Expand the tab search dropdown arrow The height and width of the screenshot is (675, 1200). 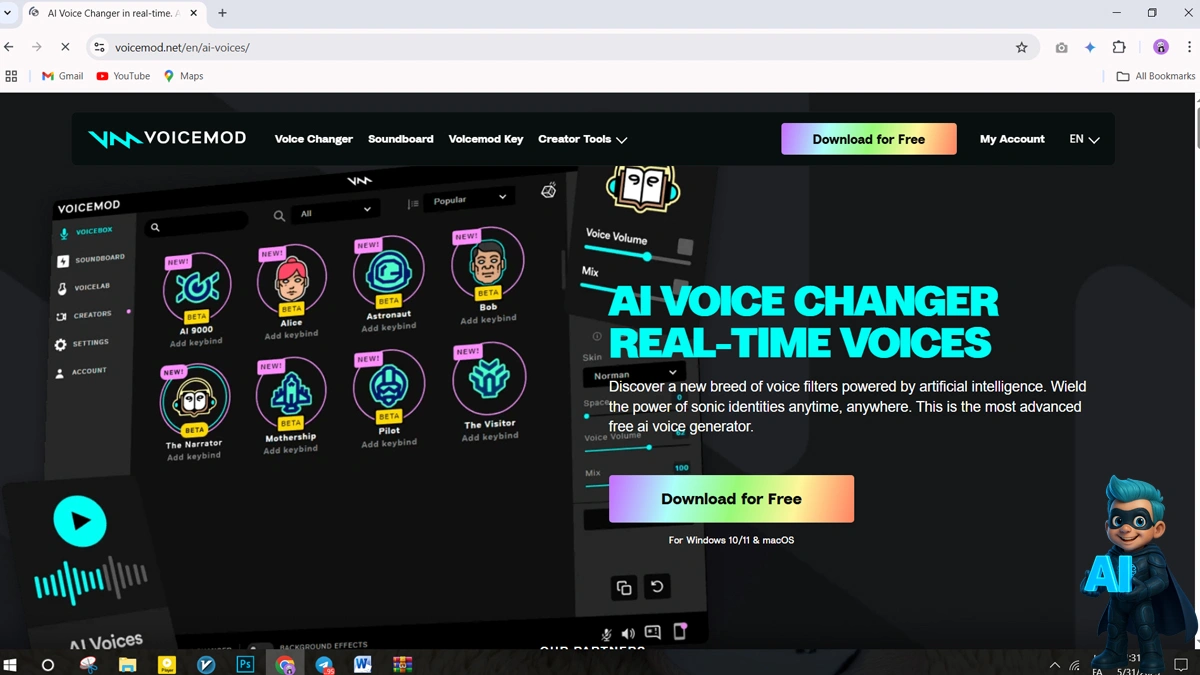8,13
